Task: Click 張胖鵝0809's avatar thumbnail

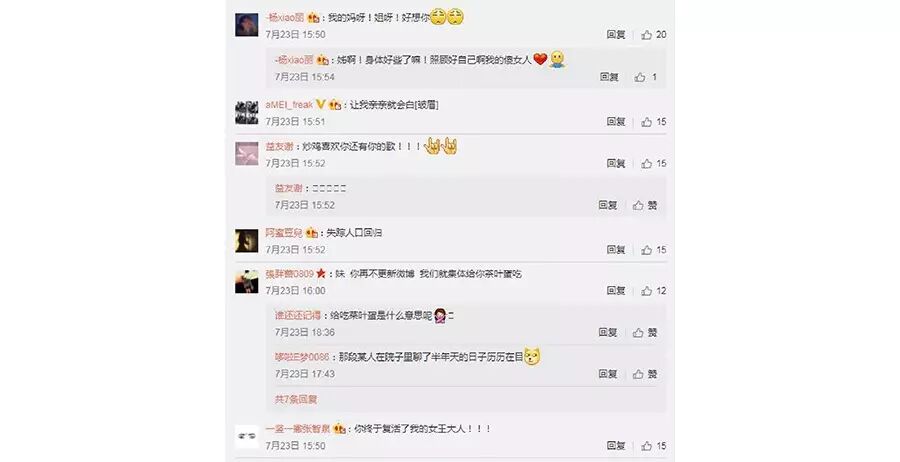Action: (x=247, y=282)
